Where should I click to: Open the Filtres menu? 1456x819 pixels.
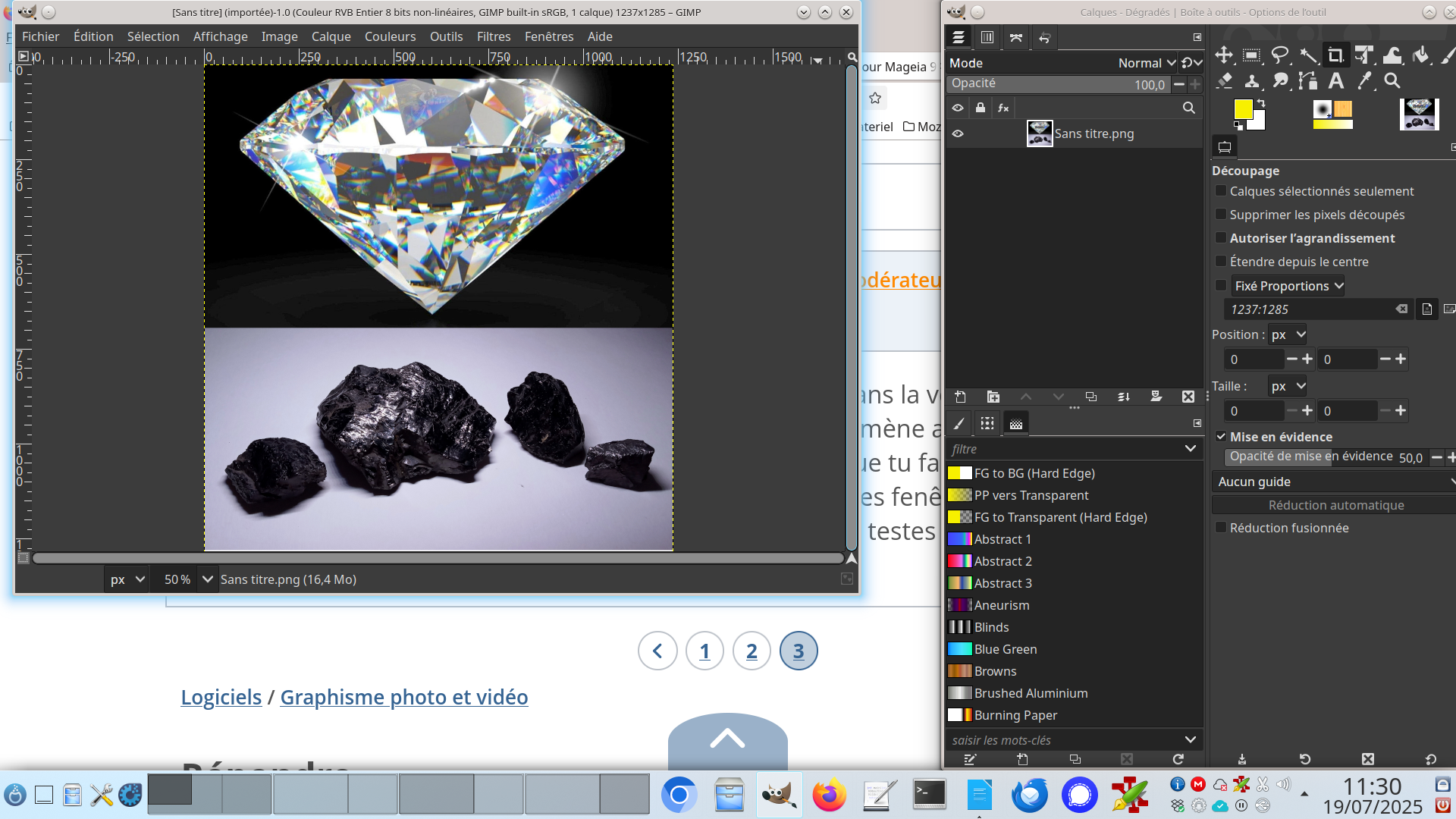point(494,36)
